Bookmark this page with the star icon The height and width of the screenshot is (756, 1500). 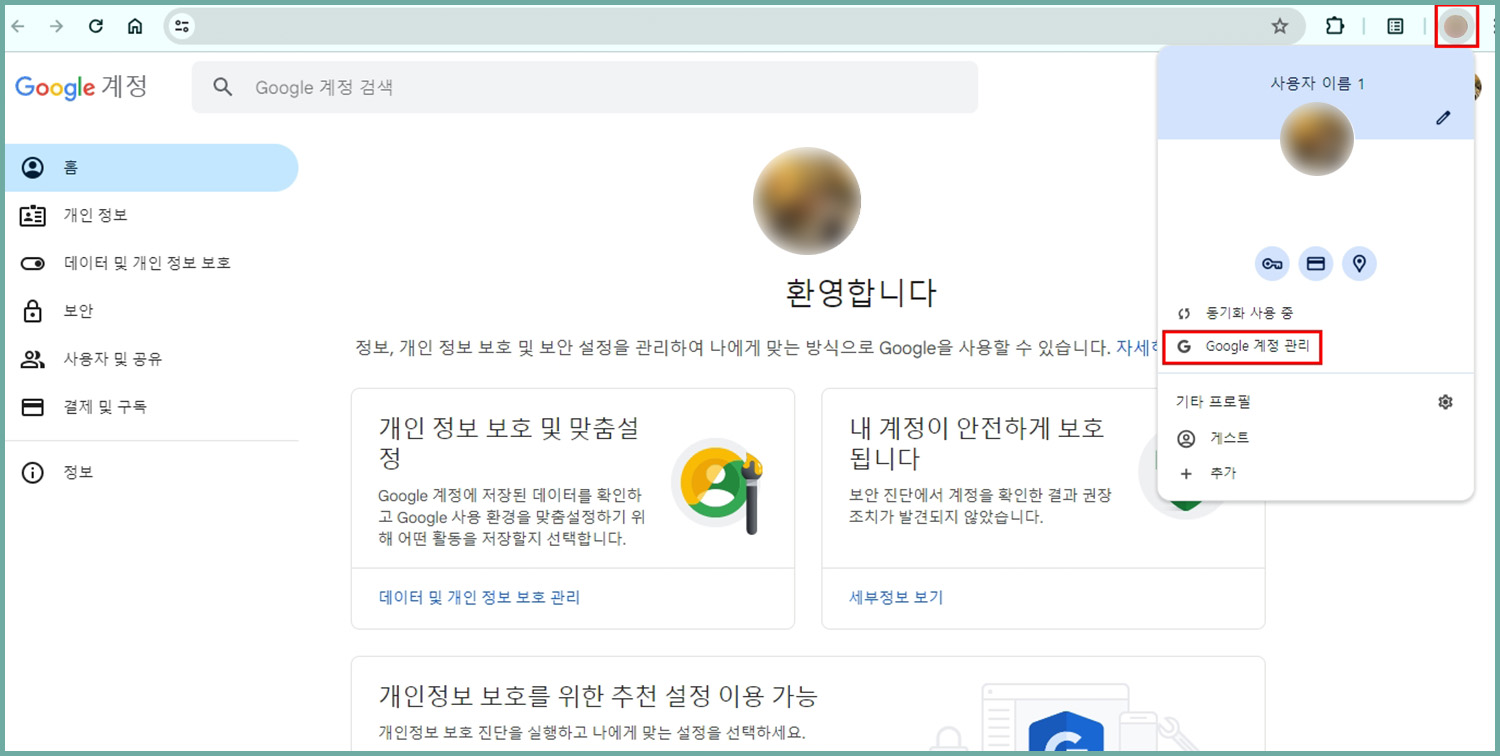(x=1279, y=27)
